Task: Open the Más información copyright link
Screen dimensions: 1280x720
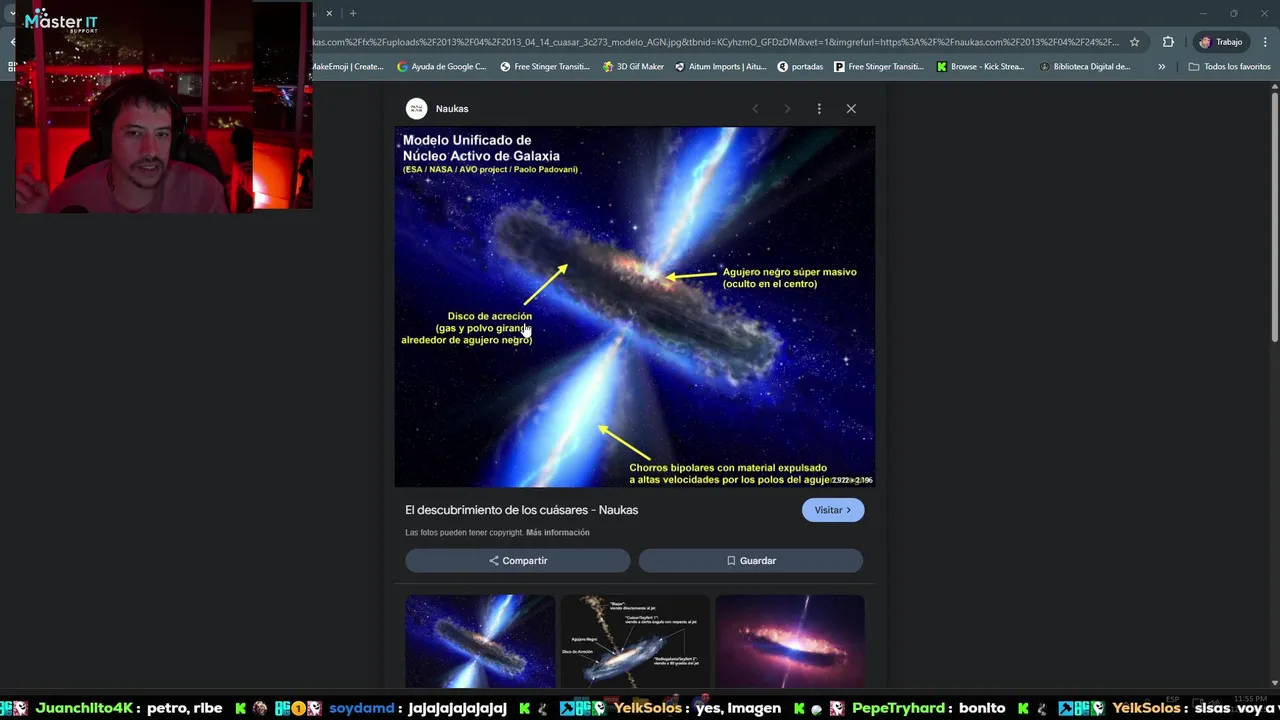Action: coord(558,533)
